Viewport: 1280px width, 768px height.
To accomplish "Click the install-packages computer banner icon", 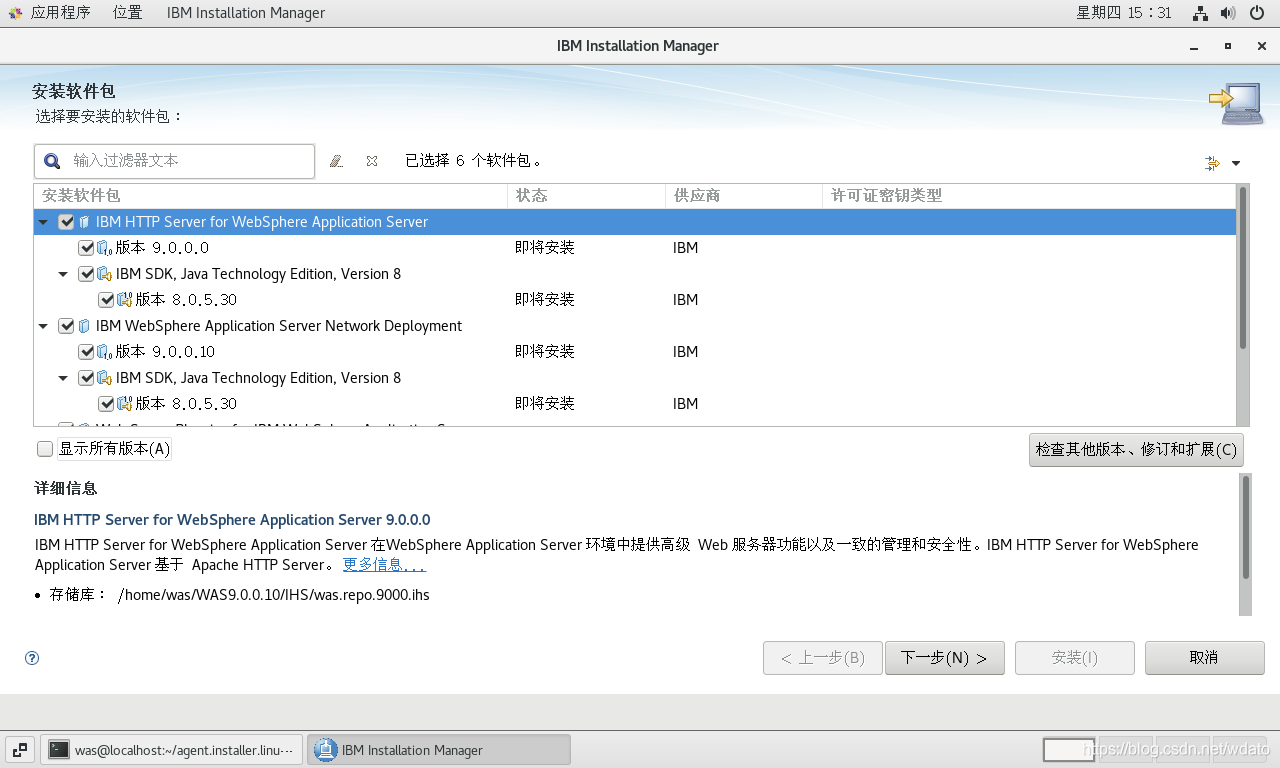I will pyautogui.click(x=1236, y=103).
